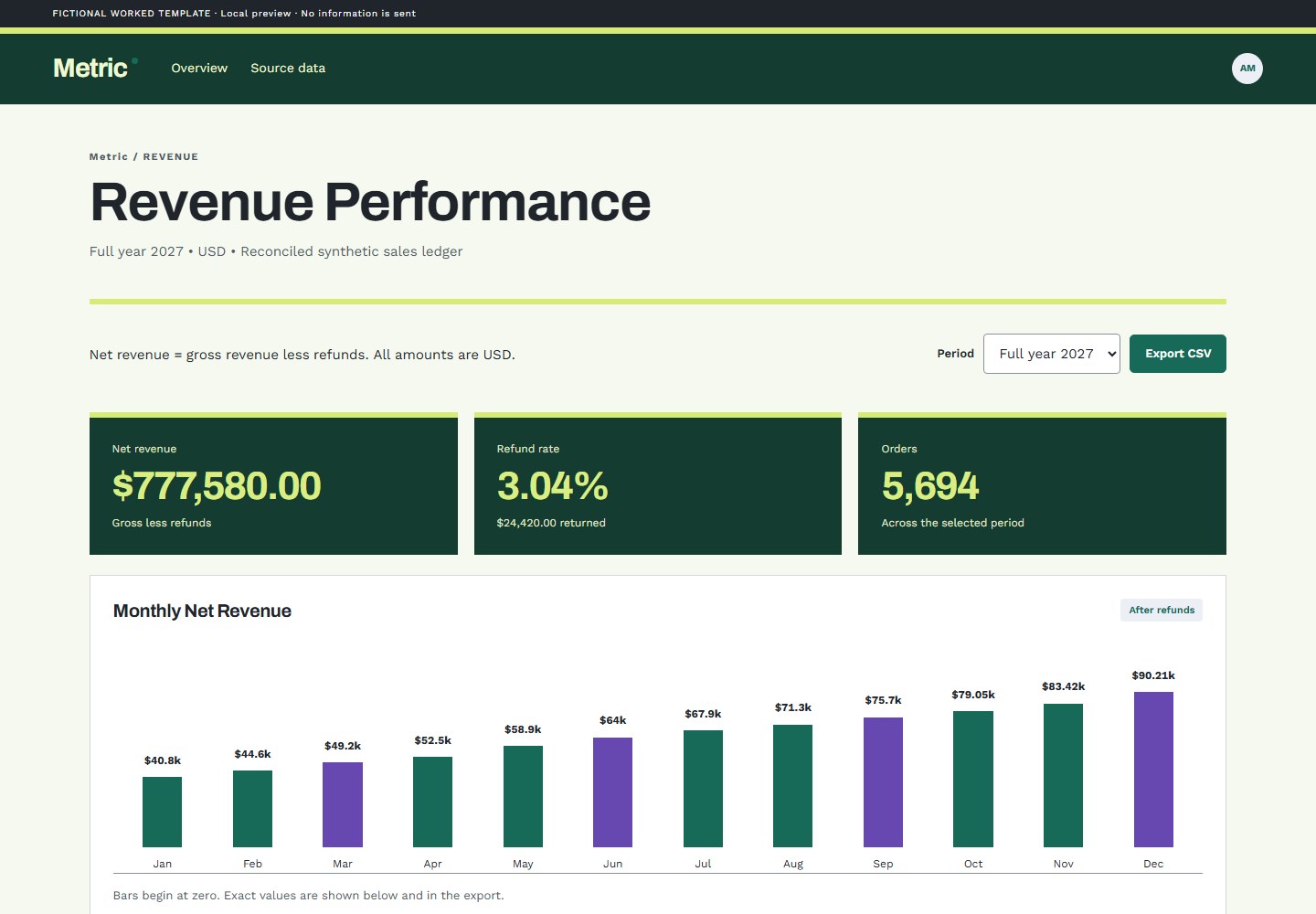Click "Across the selected period" caption
The width and height of the screenshot is (1316, 914).
pyautogui.click(x=952, y=523)
